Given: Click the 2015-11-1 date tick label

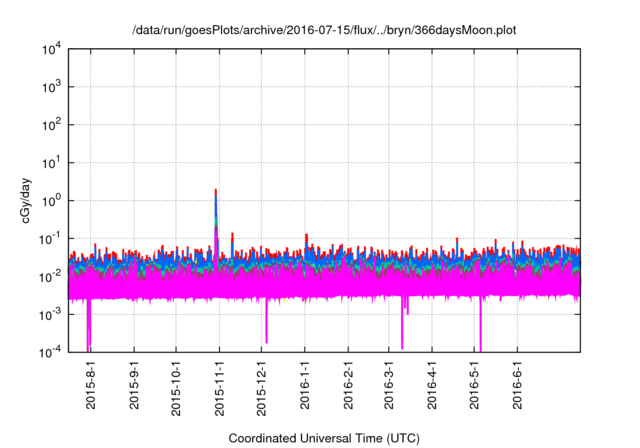Looking at the screenshot, I should click(219, 390).
